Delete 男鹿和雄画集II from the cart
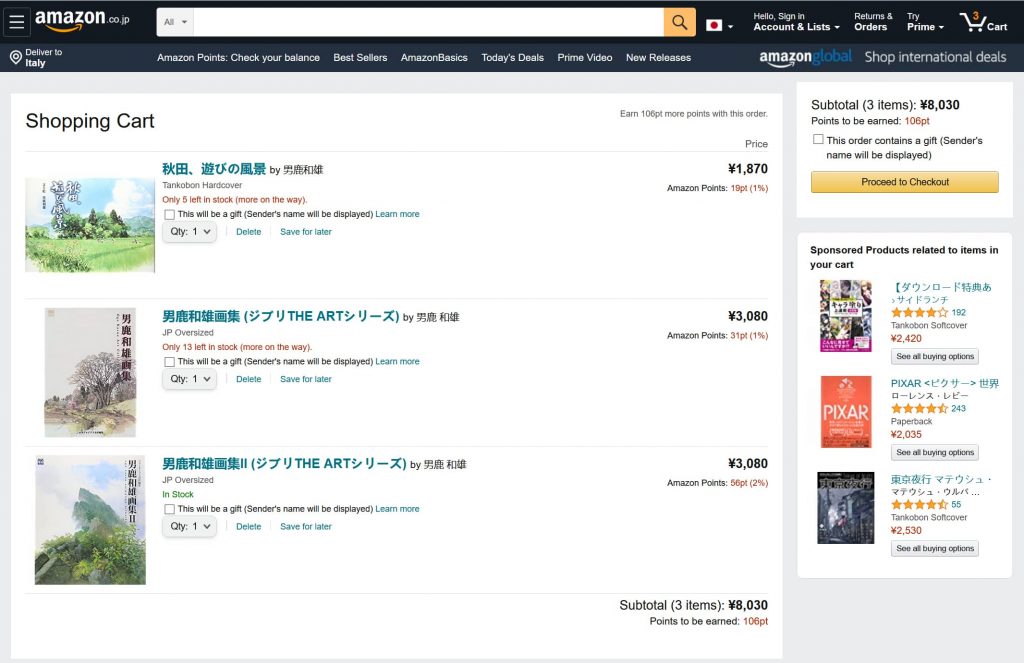The height and width of the screenshot is (663, 1024). 248,527
